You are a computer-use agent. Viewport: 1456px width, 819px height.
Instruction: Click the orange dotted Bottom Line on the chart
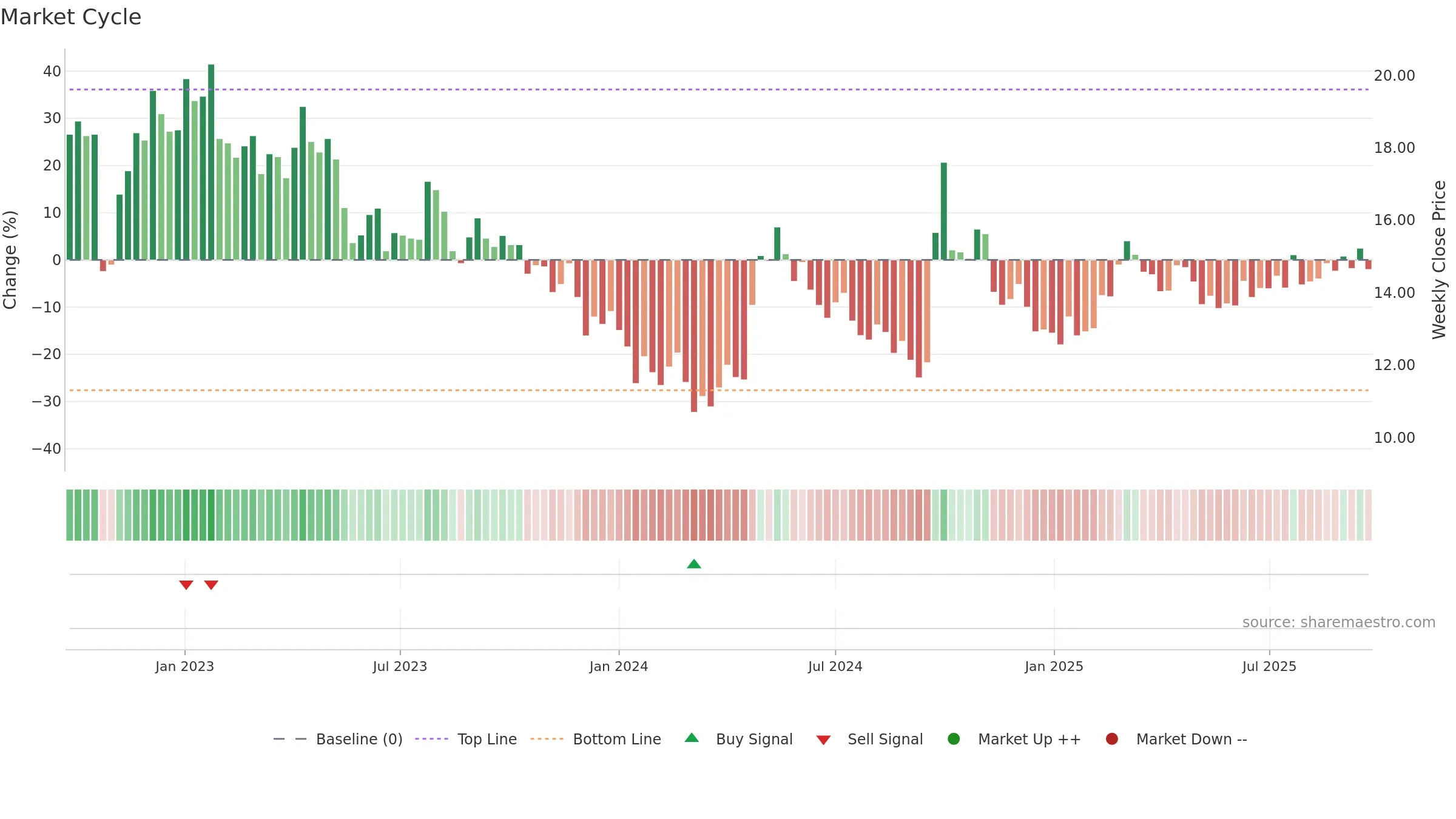(719, 390)
